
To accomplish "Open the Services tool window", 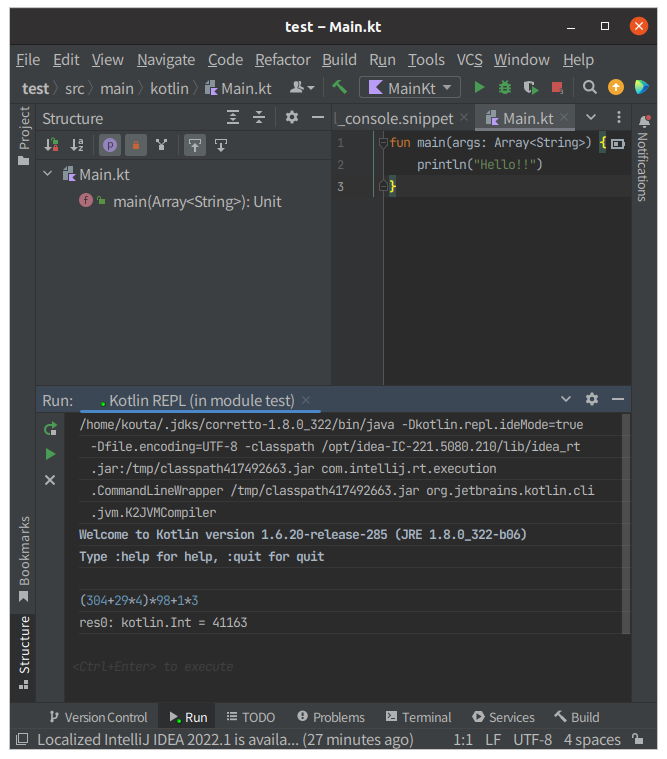I will coord(503,717).
